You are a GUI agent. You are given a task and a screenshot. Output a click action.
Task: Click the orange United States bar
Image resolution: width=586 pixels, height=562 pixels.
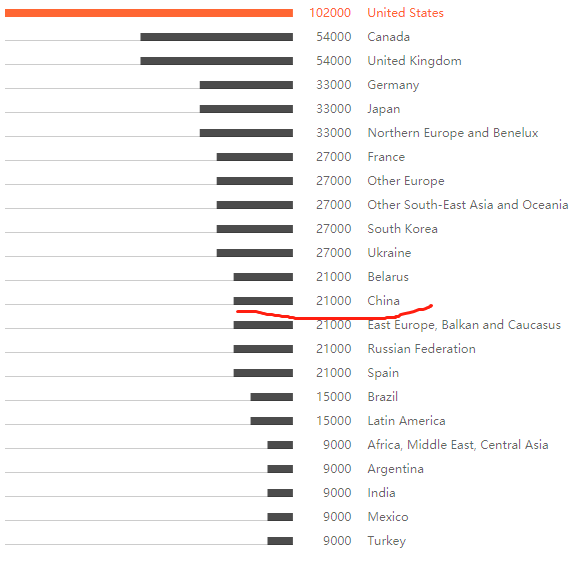(x=149, y=13)
